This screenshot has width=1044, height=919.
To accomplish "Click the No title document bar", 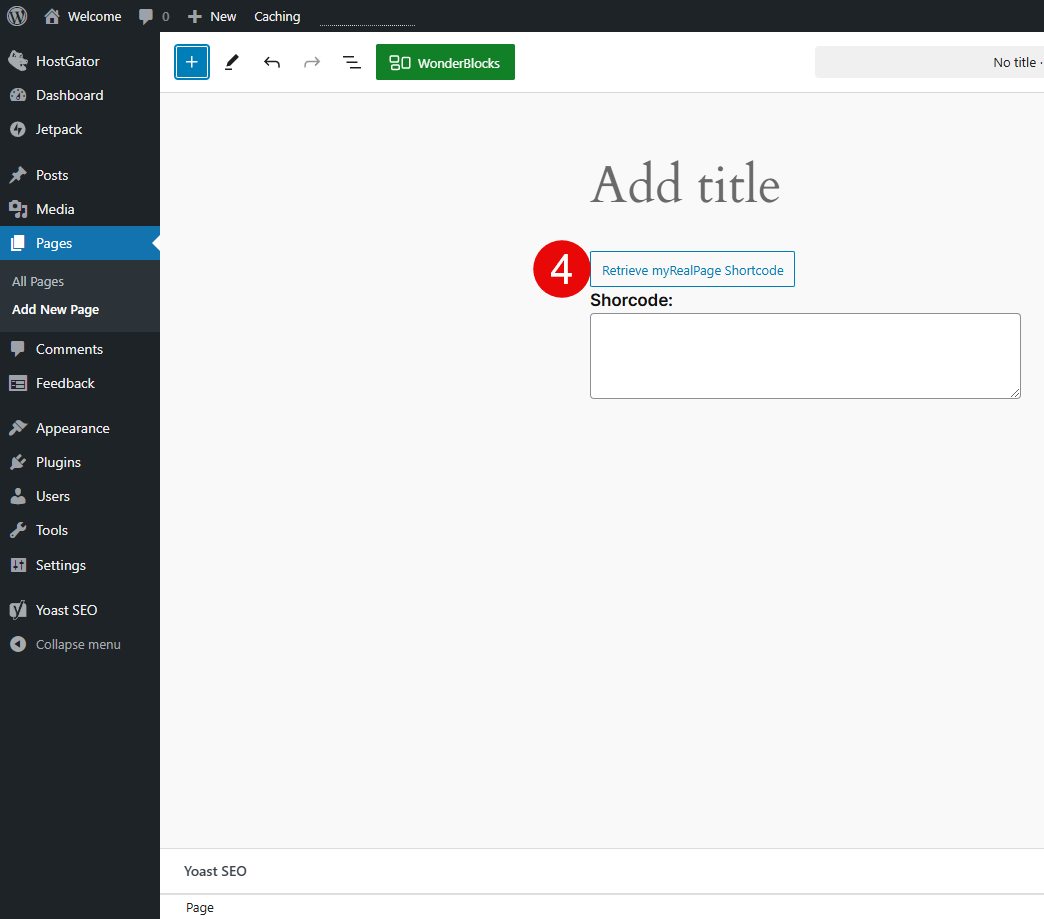I will point(929,62).
